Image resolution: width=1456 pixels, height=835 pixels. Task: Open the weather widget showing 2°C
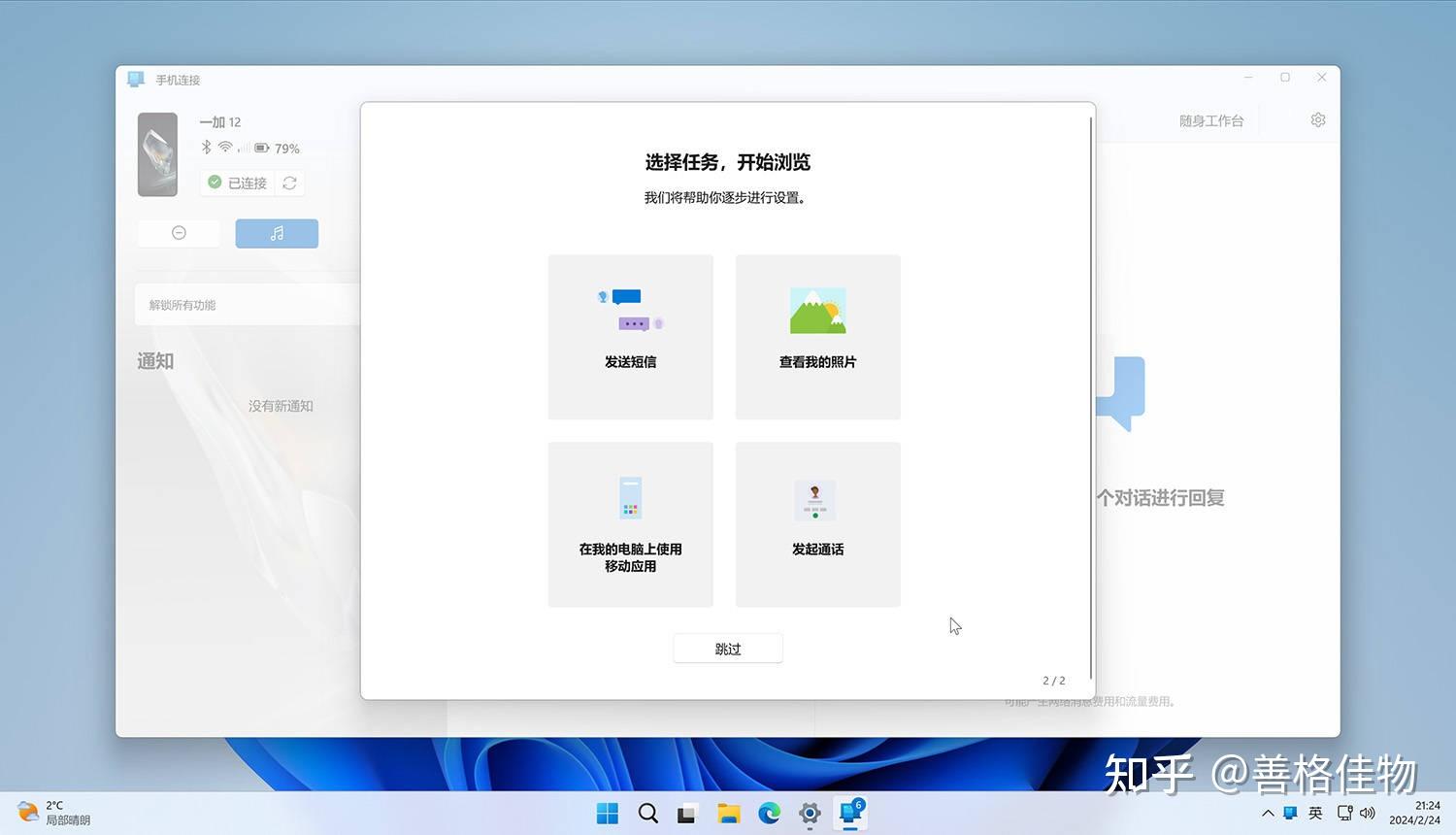[x=54, y=813]
